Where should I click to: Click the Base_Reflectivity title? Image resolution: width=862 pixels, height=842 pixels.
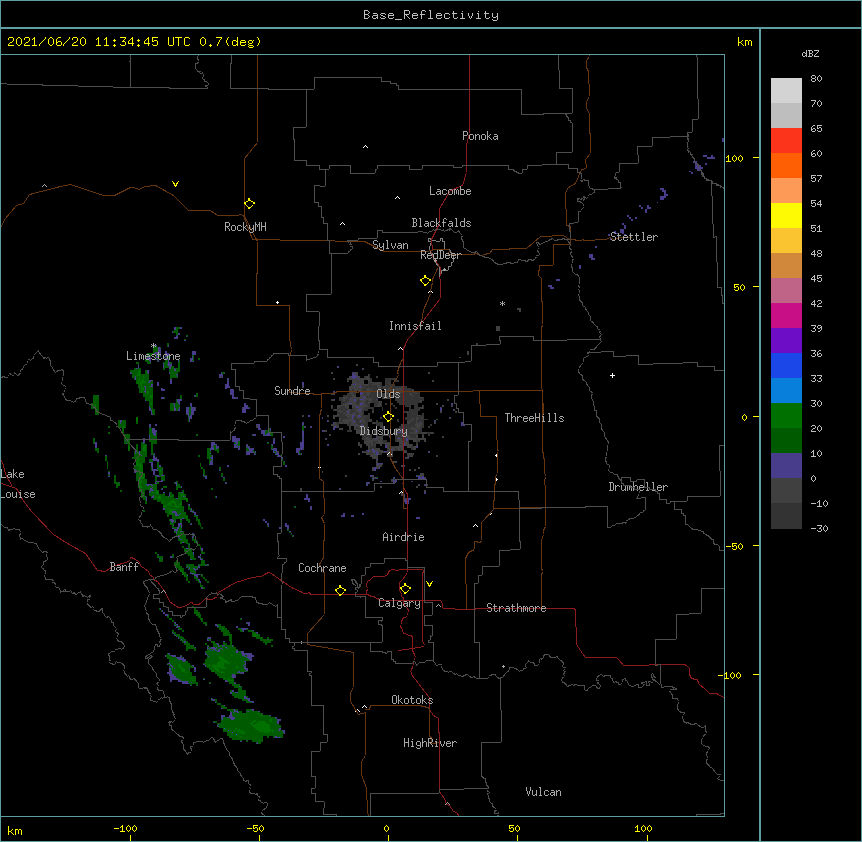tap(431, 15)
